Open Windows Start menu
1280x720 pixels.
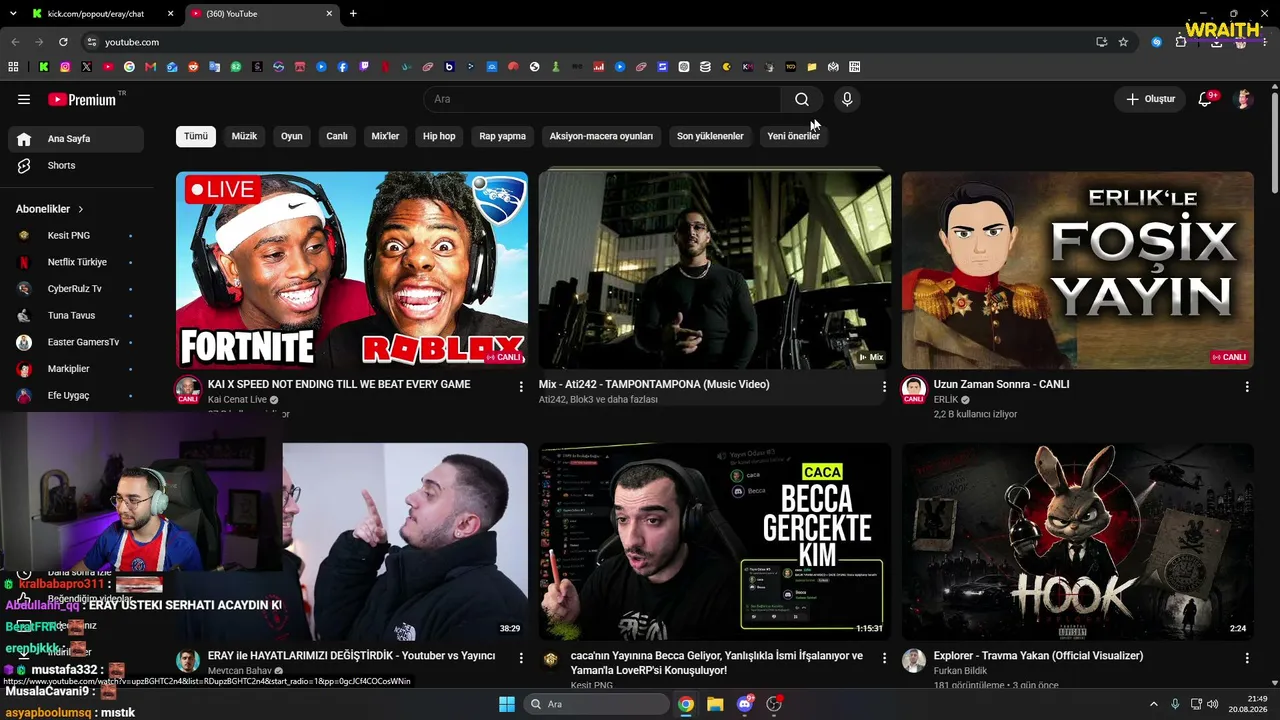click(x=507, y=704)
